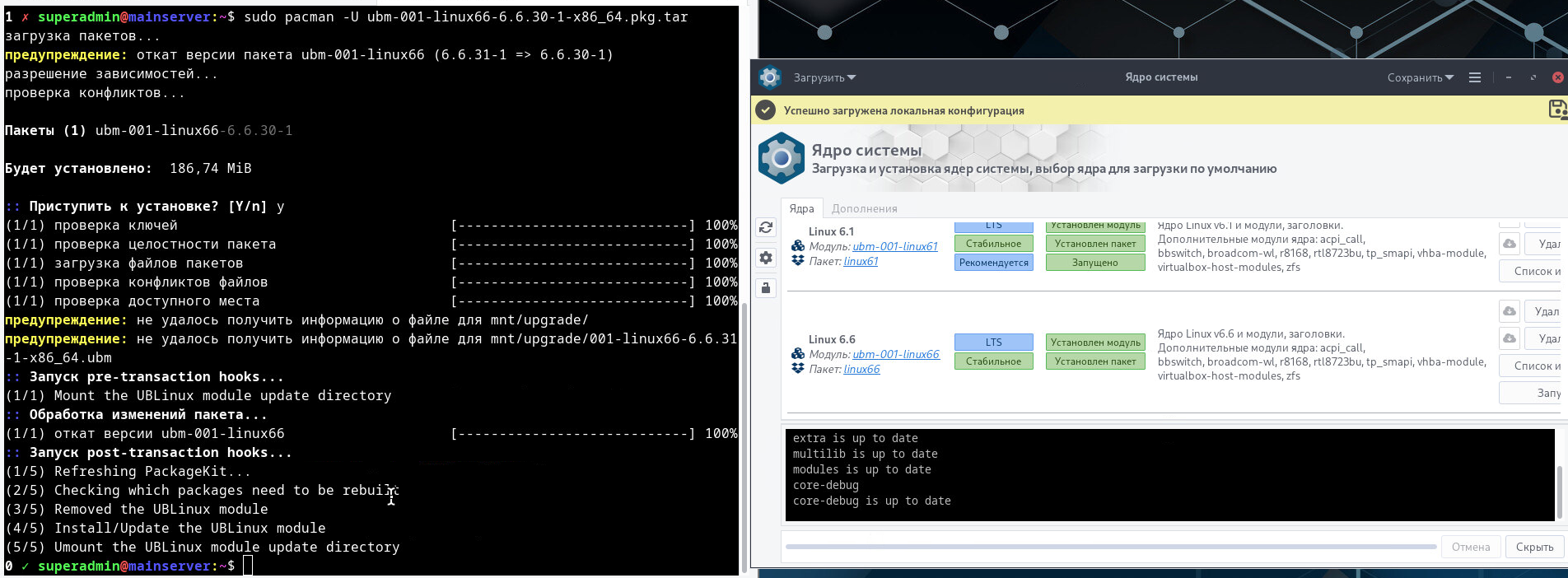Image resolution: width=1568 pixels, height=578 pixels.
Task: Click the 'multilib is up to date' log line
Action: [x=866, y=454]
